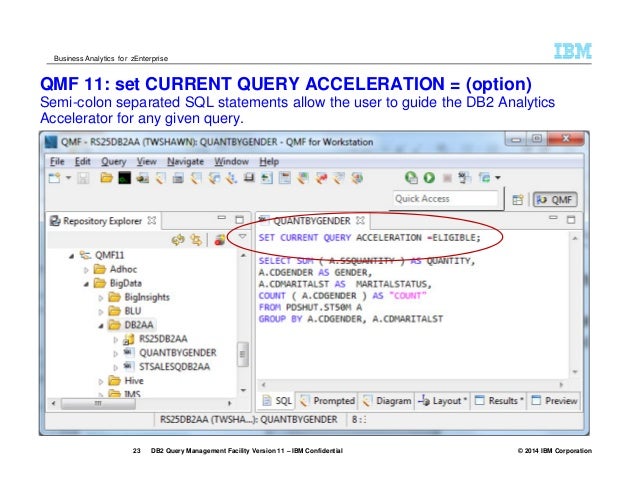The image size is (638, 493).
Task: Select the STSALESQDB2AA query in the tree
Action: pos(175,366)
